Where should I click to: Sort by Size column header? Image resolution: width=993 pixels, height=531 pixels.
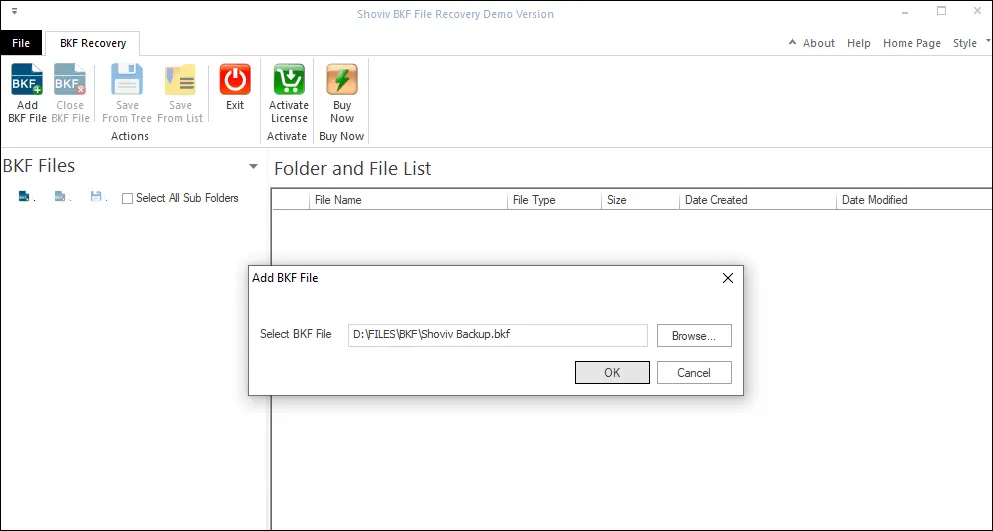click(640, 200)
